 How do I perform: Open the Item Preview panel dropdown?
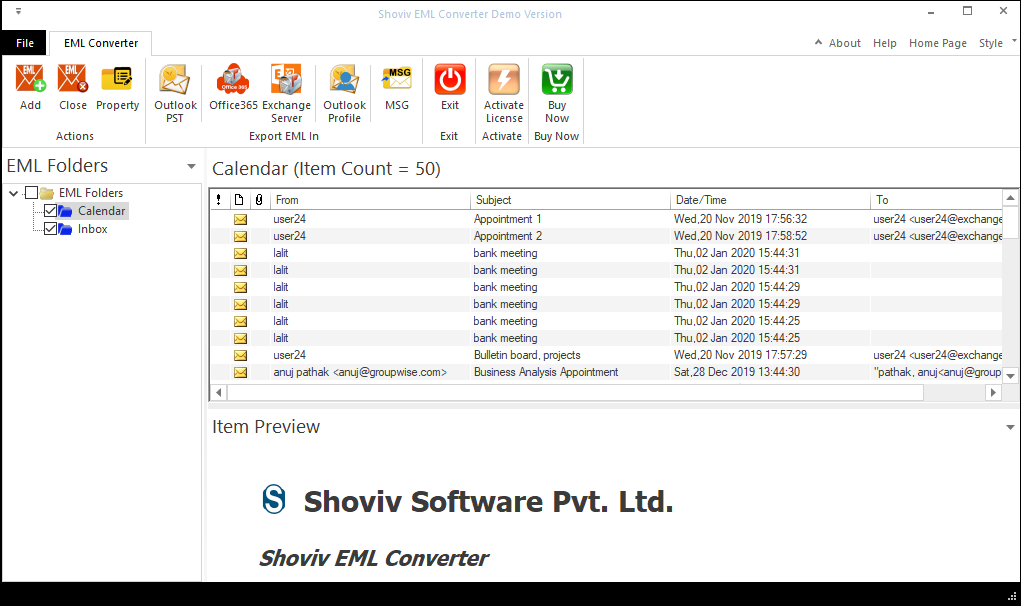click(x=1010, y=427)
